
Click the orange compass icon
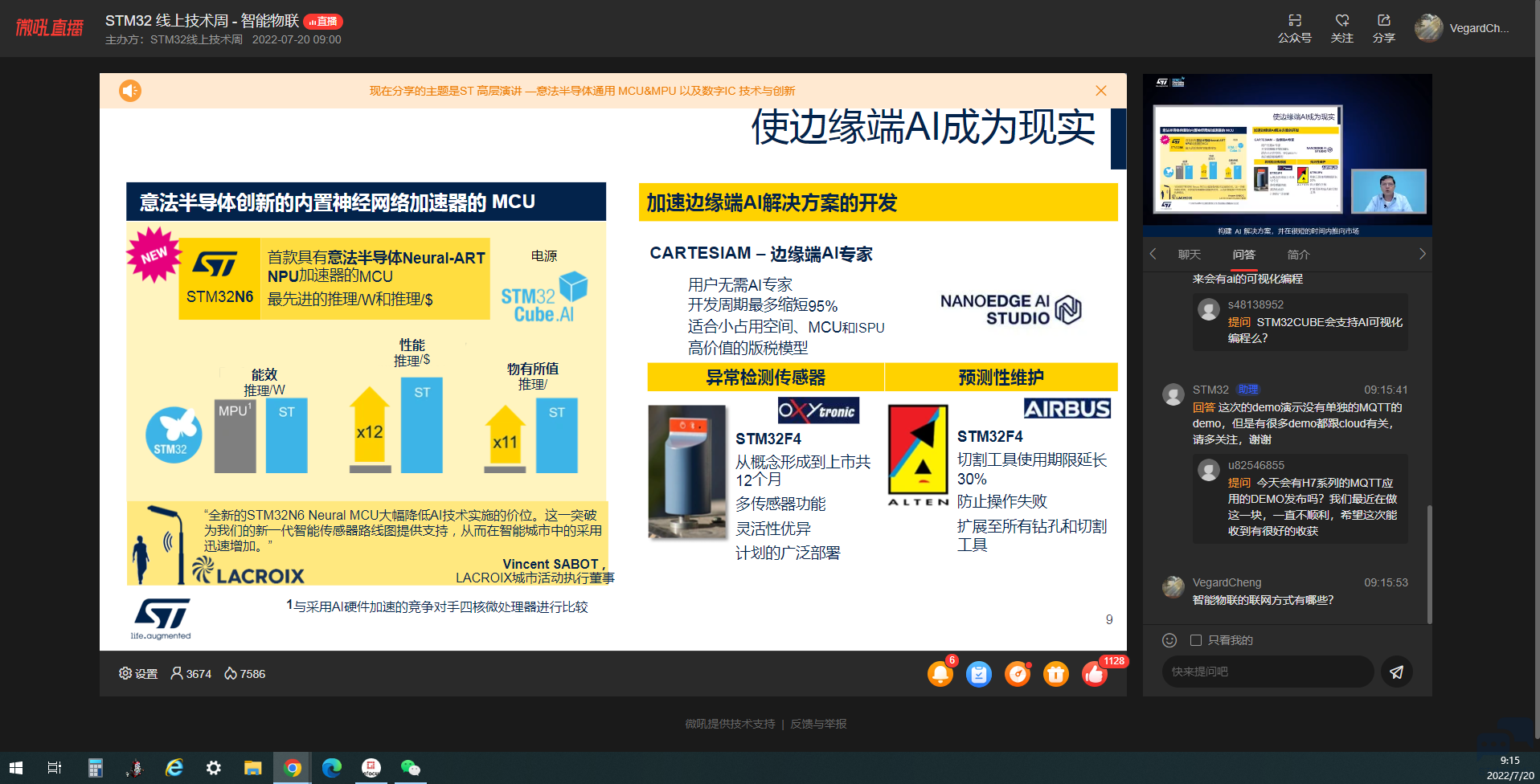1017,674
